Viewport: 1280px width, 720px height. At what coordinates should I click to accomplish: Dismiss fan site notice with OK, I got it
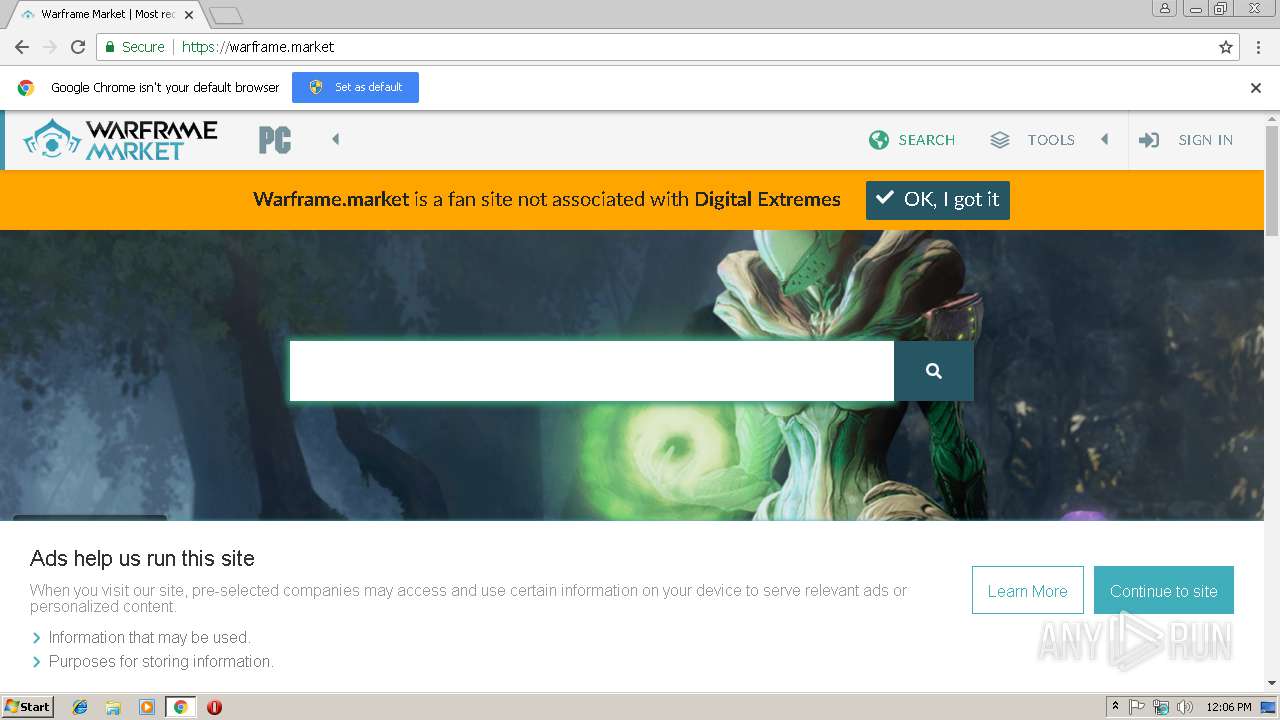[938, 200]
